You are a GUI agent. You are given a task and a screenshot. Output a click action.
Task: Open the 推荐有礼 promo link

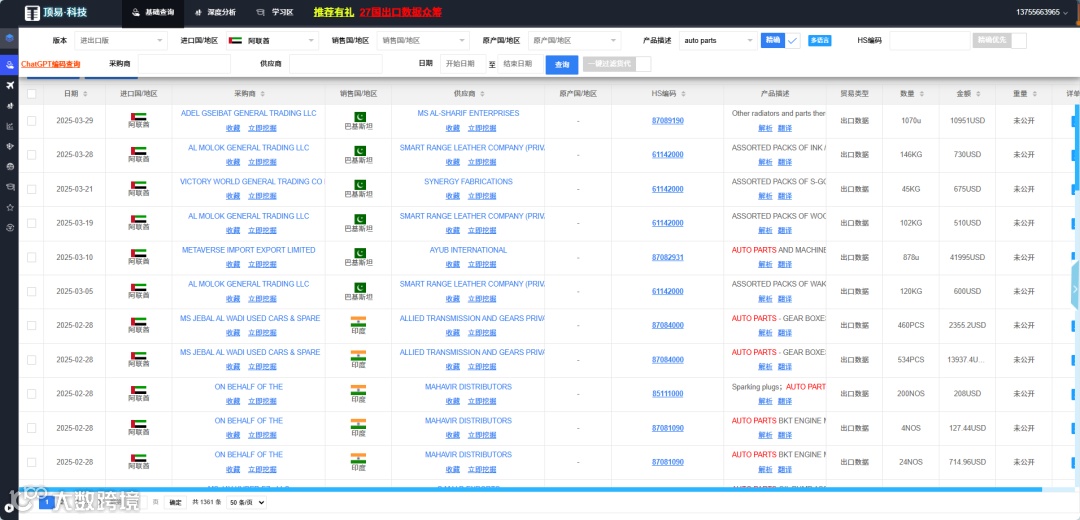pos(334,12)
